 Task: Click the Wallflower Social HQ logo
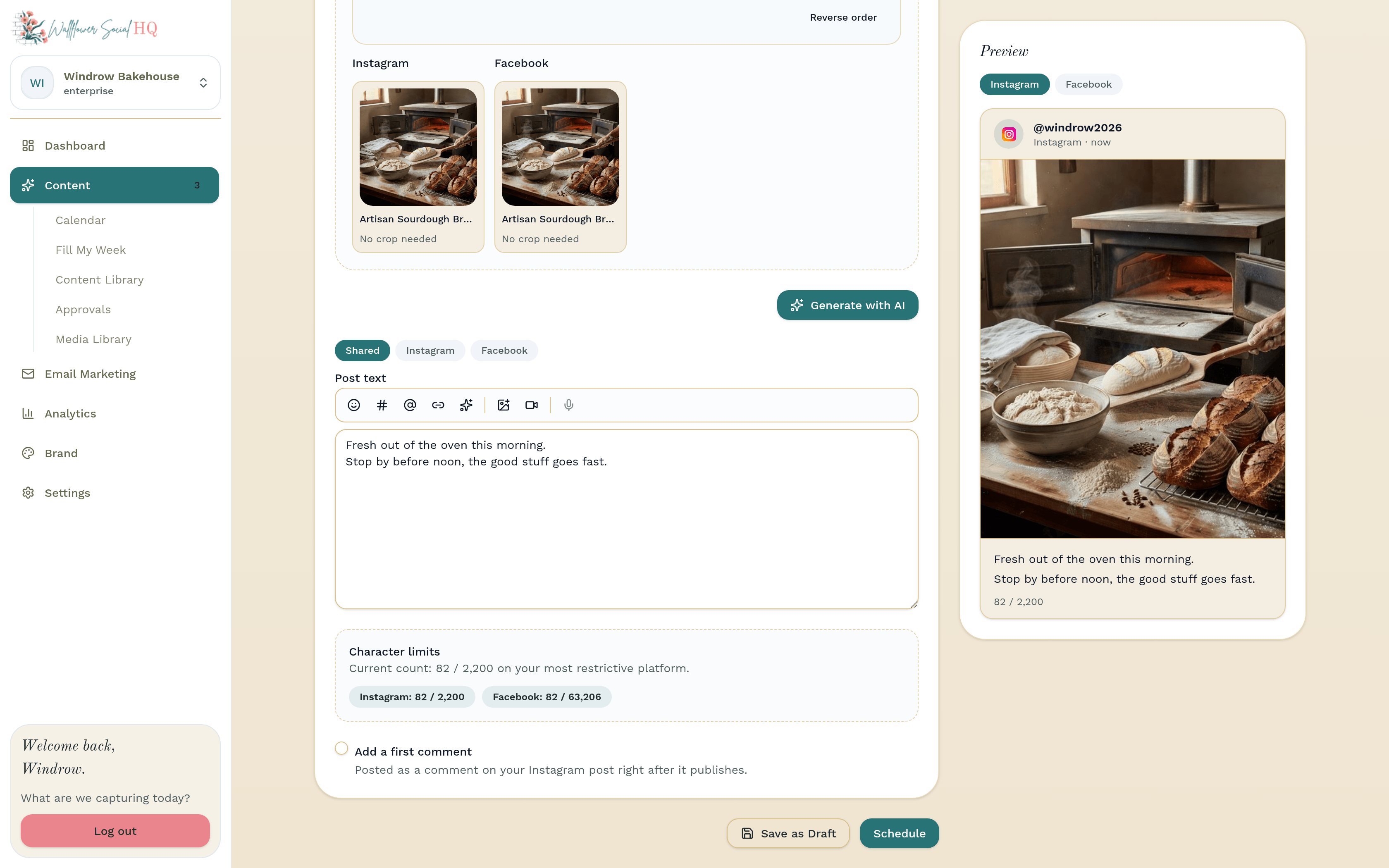point(85,28)
